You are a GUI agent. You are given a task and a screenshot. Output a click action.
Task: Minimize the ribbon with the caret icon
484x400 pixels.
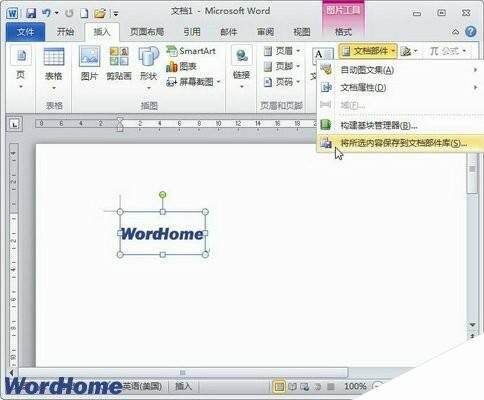tap(455, 32)
